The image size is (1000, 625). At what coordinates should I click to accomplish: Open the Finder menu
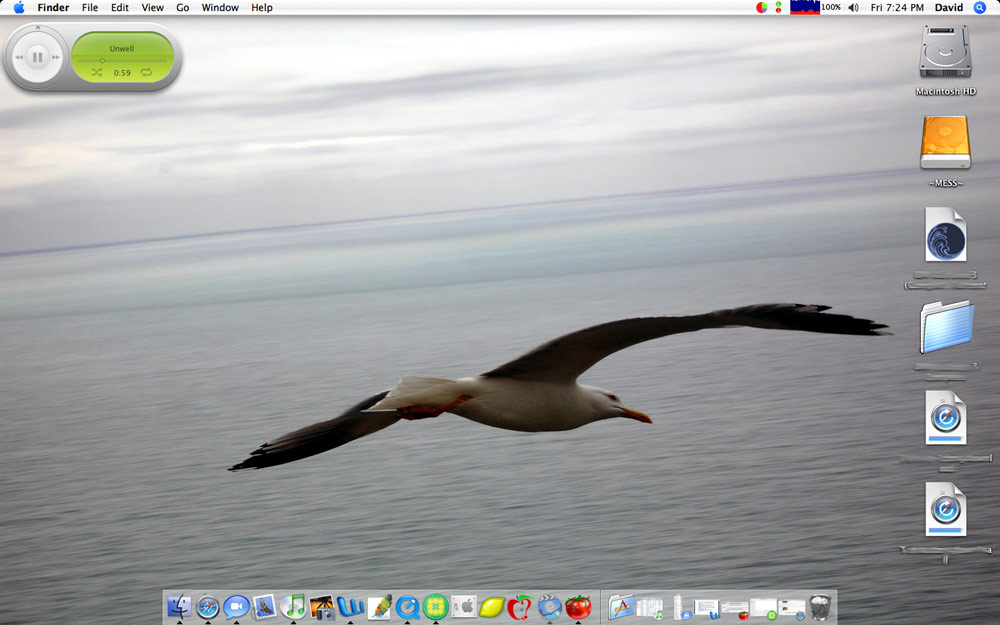pos(53,8)
